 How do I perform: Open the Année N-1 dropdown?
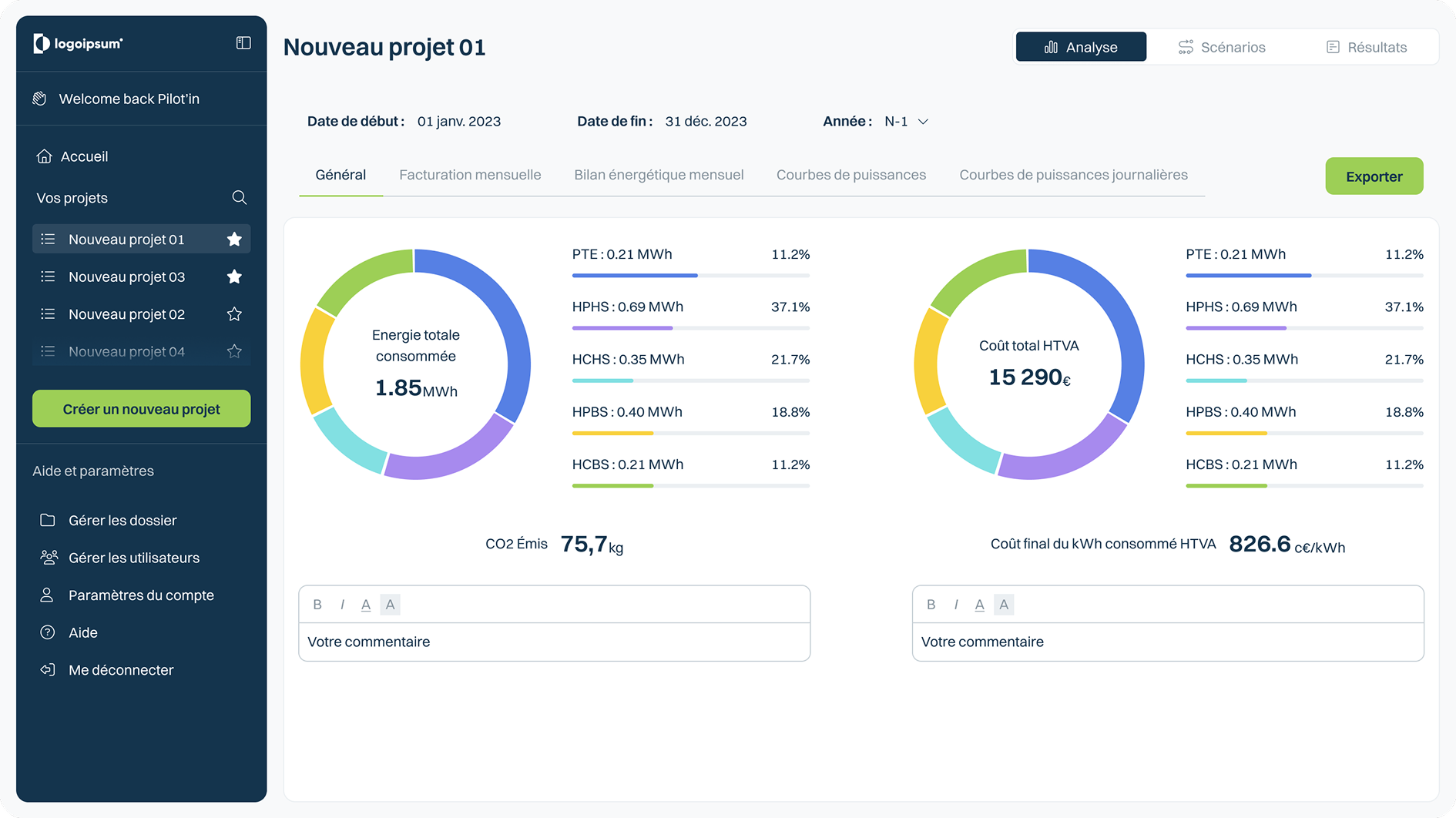tap(907, 122)
